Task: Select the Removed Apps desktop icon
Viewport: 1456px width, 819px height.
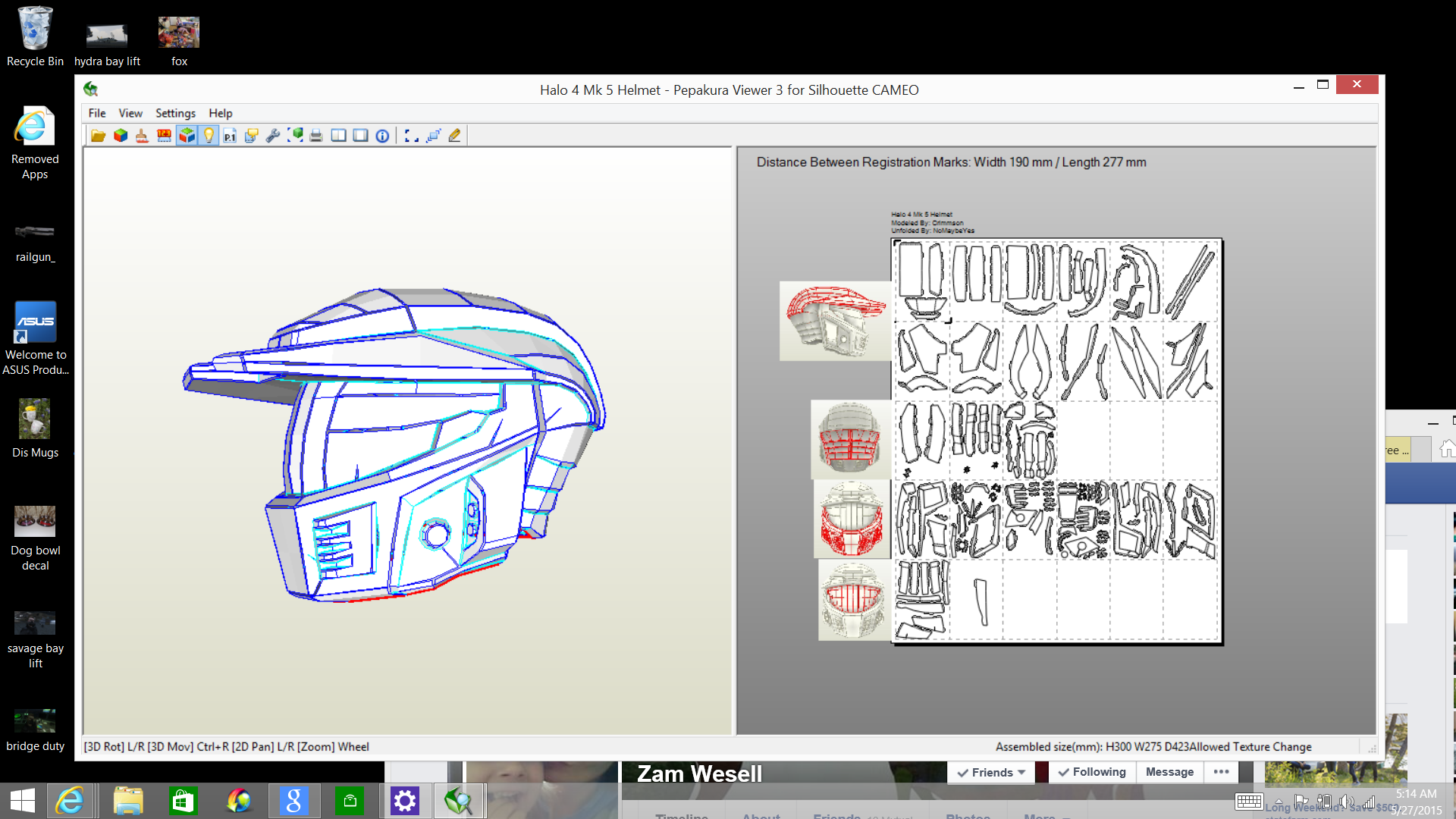Action: [x=35, y=143]
